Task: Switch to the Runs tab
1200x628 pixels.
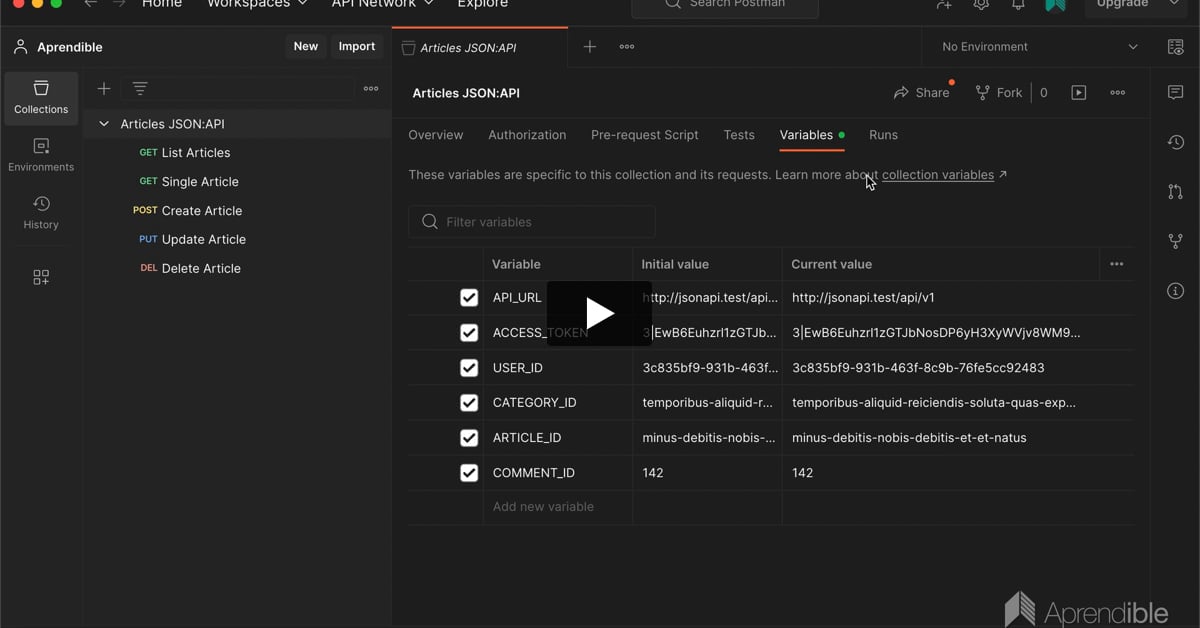Action: pos(883,135)
